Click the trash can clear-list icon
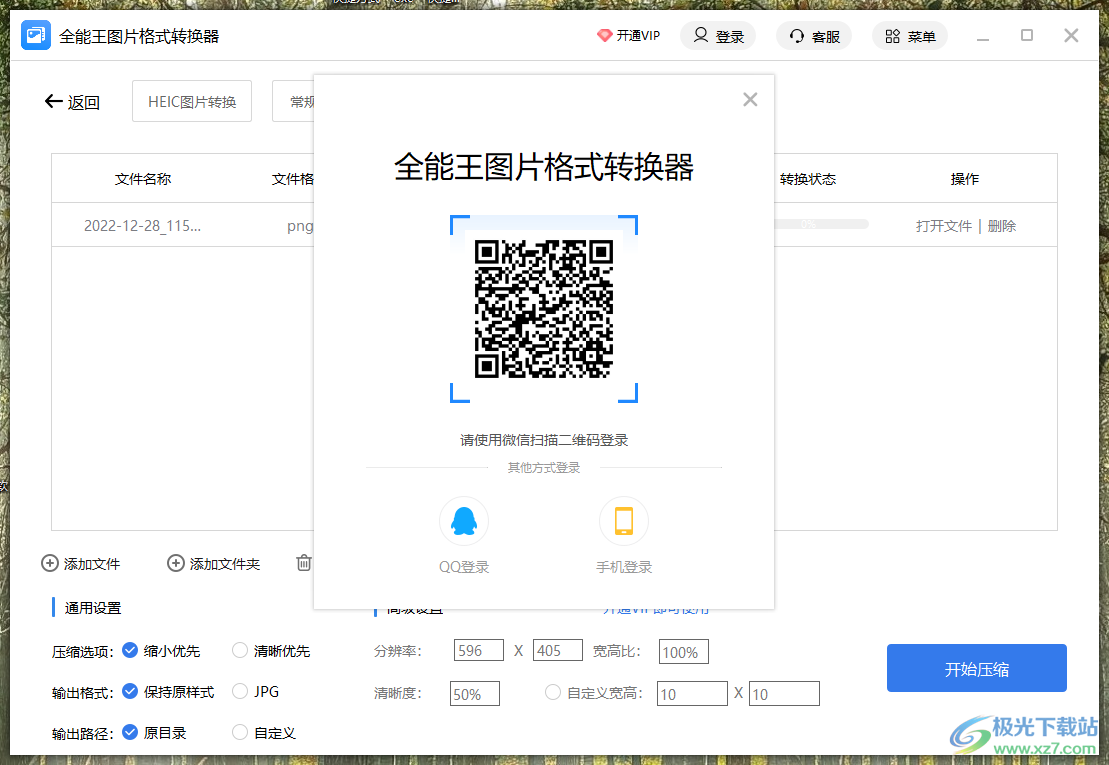The height and width of the screenshot is (765, 1109). click(304, 563)
